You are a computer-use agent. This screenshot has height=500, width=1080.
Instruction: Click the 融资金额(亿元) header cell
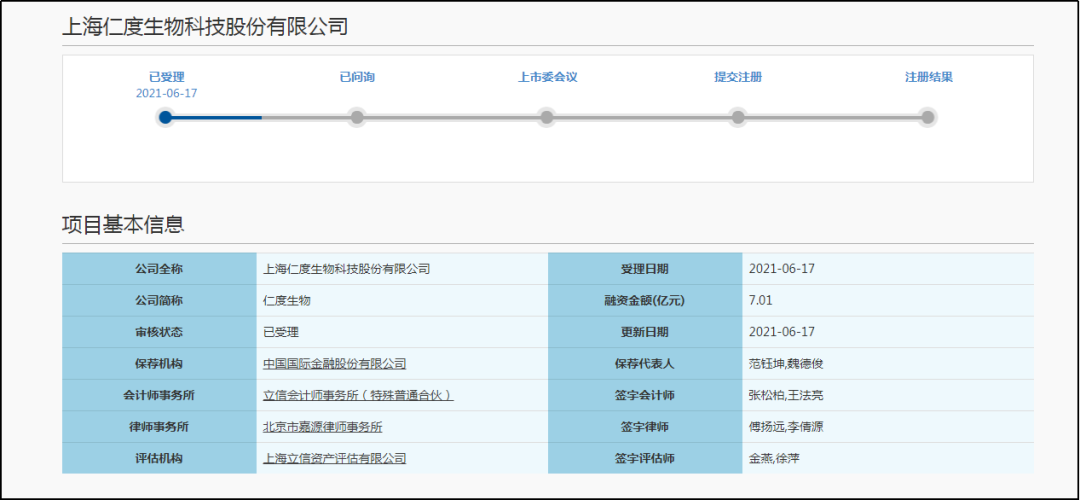click(645, 301)
